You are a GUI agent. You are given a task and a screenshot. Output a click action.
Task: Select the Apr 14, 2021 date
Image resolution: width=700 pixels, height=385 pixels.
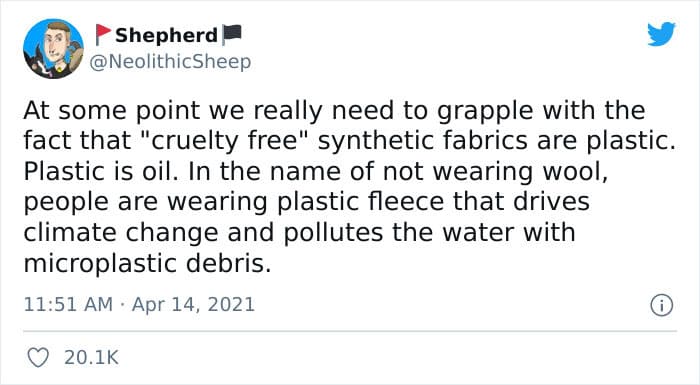193,305
